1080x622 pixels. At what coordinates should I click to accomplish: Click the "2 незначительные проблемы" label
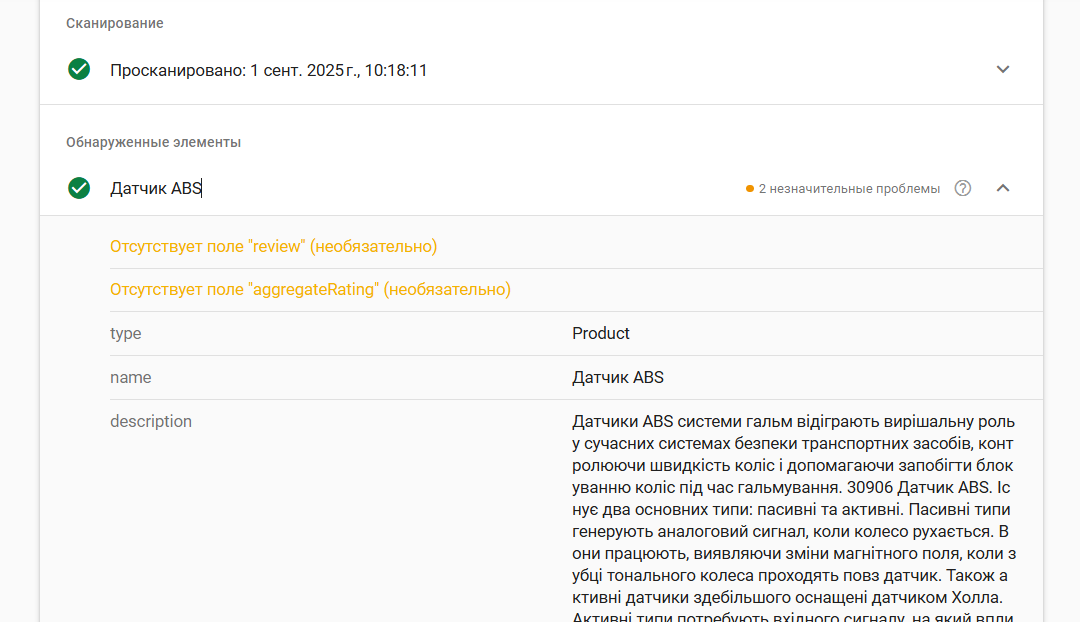click(849, 189)
